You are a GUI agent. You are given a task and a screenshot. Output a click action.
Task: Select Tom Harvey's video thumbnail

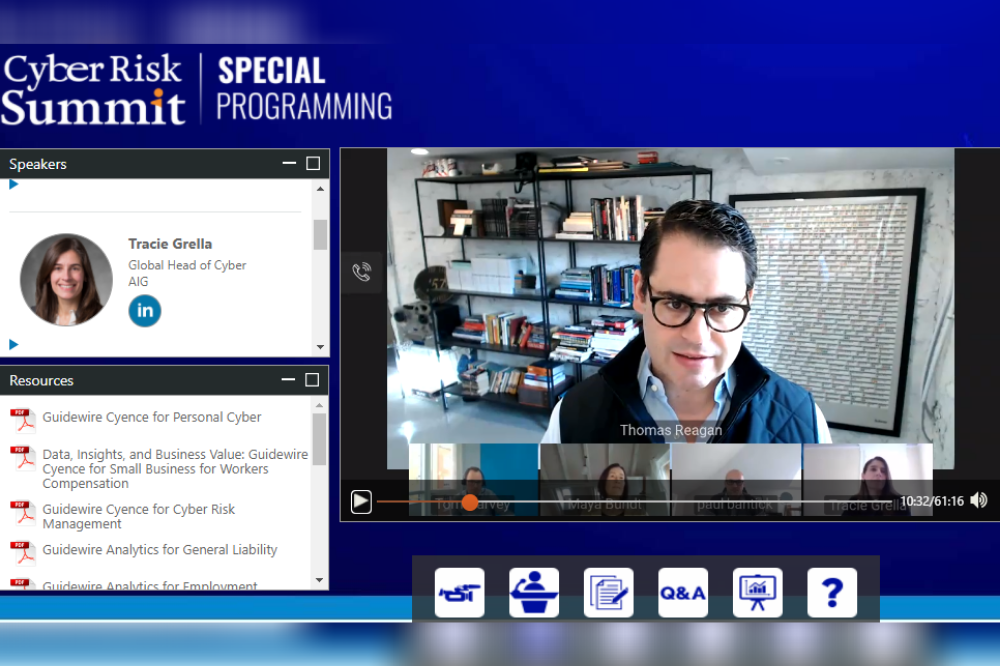(x=473, y=480)
